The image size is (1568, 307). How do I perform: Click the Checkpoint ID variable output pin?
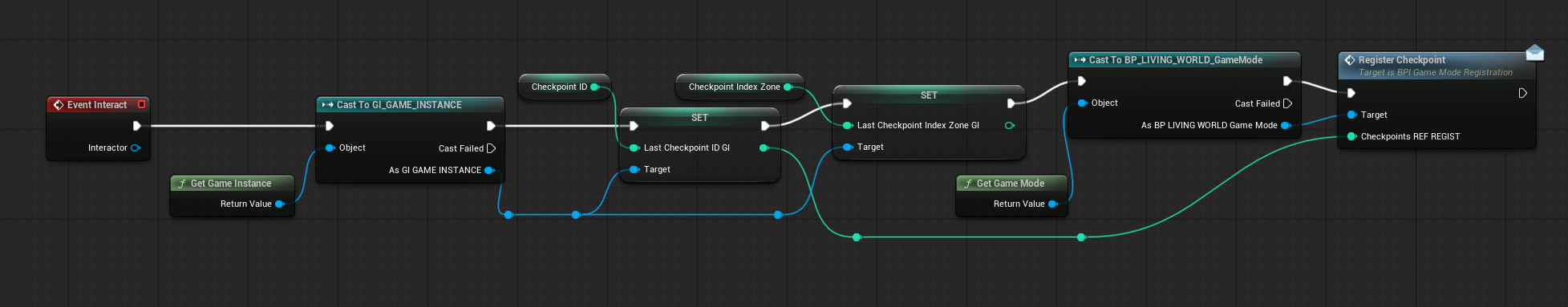(x=594, y=87)
